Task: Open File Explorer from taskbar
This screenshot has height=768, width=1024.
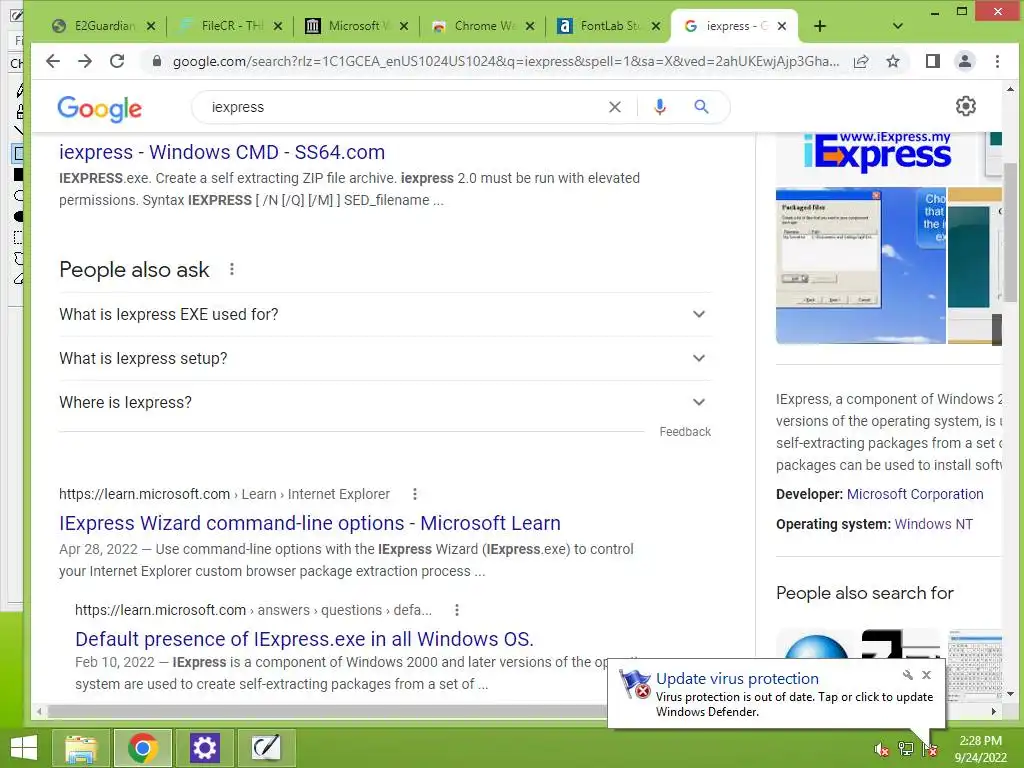Action: (81, 748)
